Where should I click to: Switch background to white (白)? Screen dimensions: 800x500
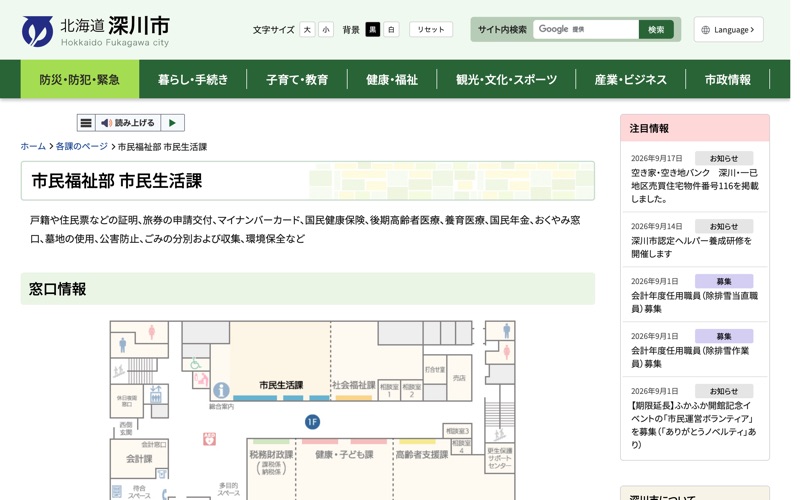point(391,30)
